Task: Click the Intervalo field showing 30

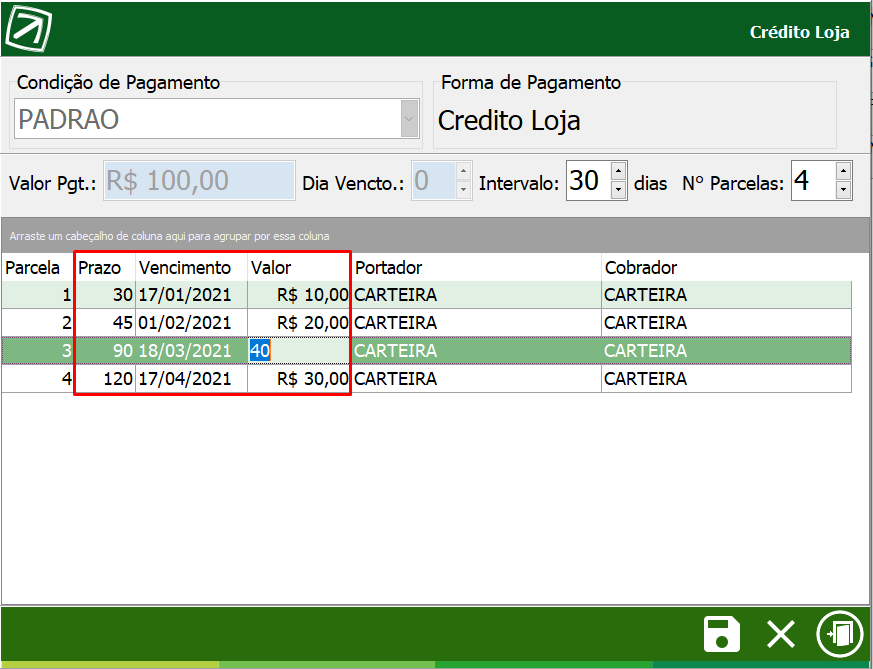Action: point(588,180)
